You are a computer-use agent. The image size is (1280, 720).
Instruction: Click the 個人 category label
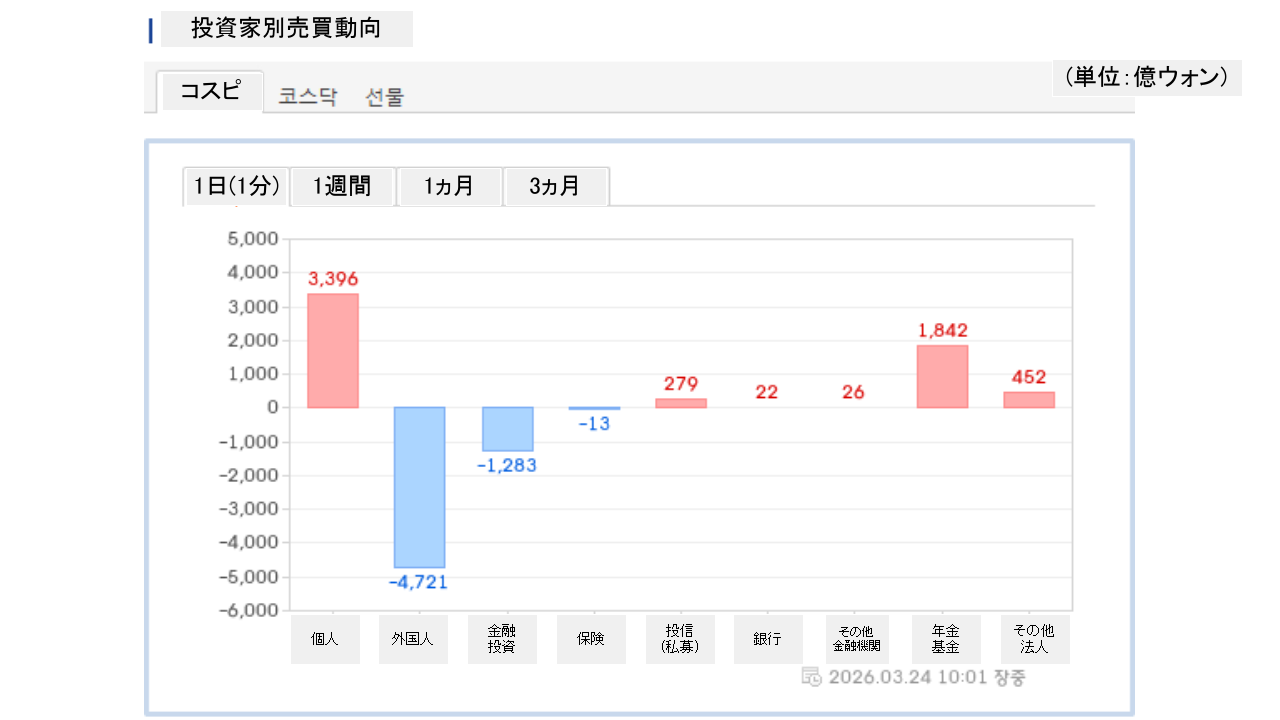tap(325, 639)
